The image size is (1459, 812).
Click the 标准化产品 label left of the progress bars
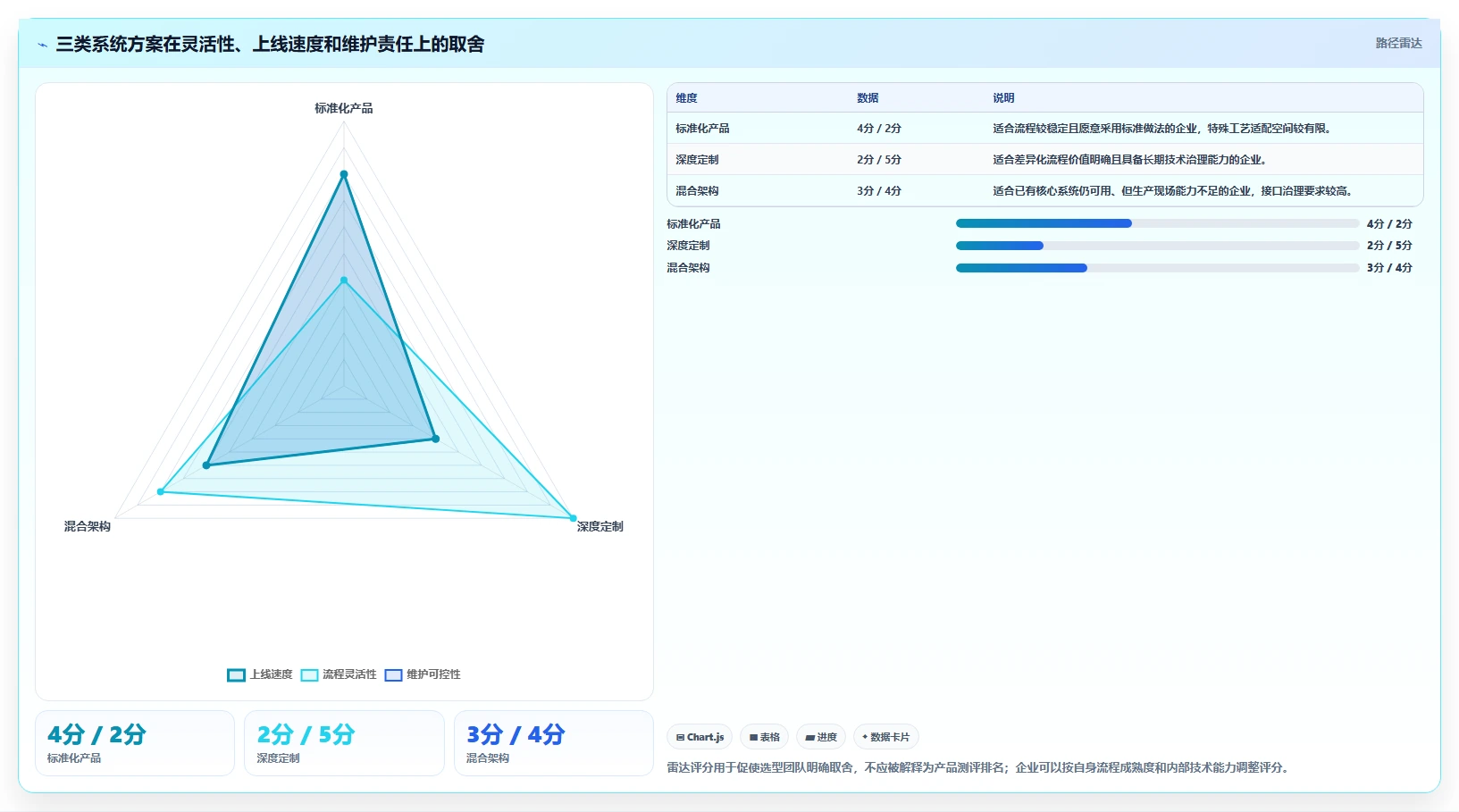click(x=693, y=224)
